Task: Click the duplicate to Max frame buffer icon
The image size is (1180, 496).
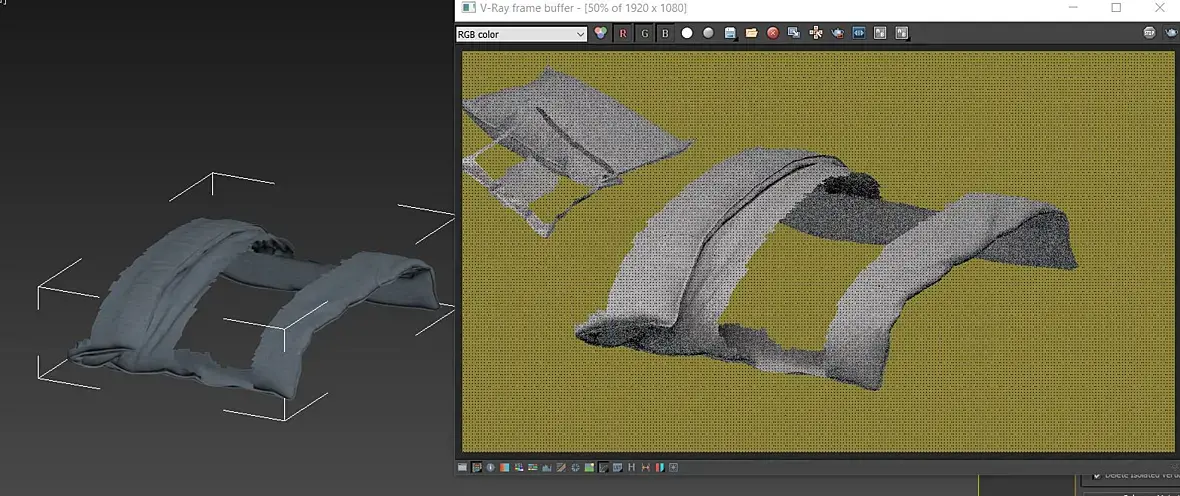Action: [794, 33]
